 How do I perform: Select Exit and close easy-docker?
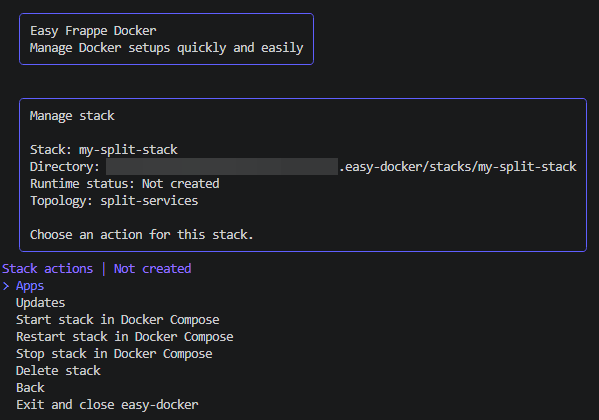(x=107, y=405)
